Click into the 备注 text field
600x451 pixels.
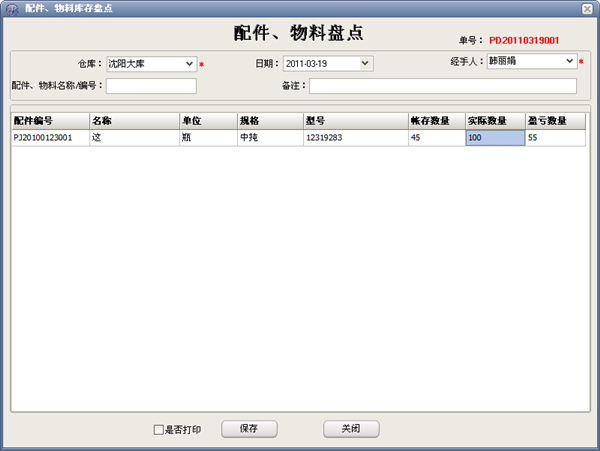click(442, 86)
